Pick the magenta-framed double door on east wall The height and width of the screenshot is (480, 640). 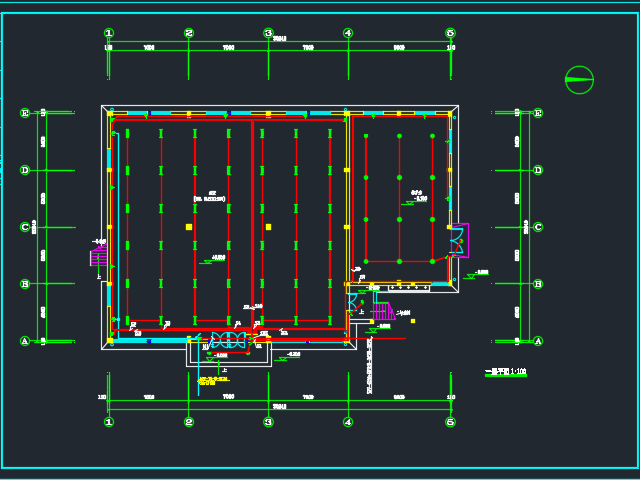pyautogui.click(x=460, y=240)
